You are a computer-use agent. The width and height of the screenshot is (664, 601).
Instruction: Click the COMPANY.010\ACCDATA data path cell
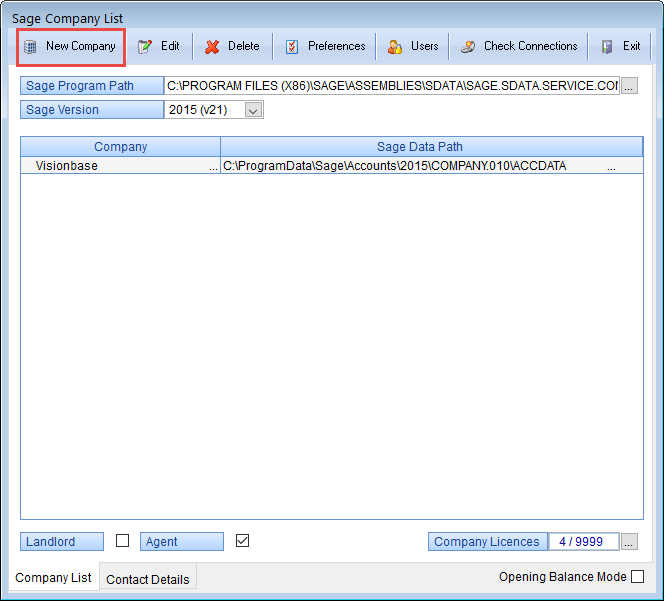(x=394, y=166)
